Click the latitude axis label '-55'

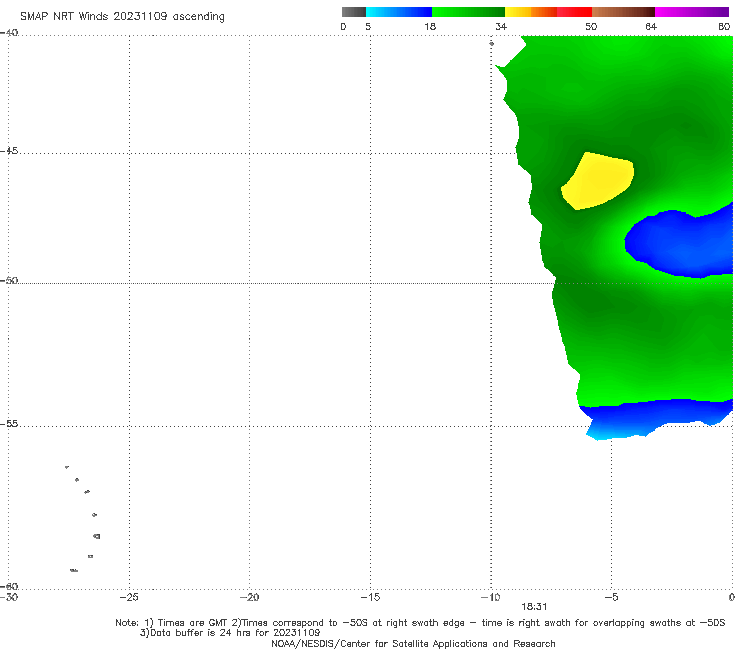[9, 424]
